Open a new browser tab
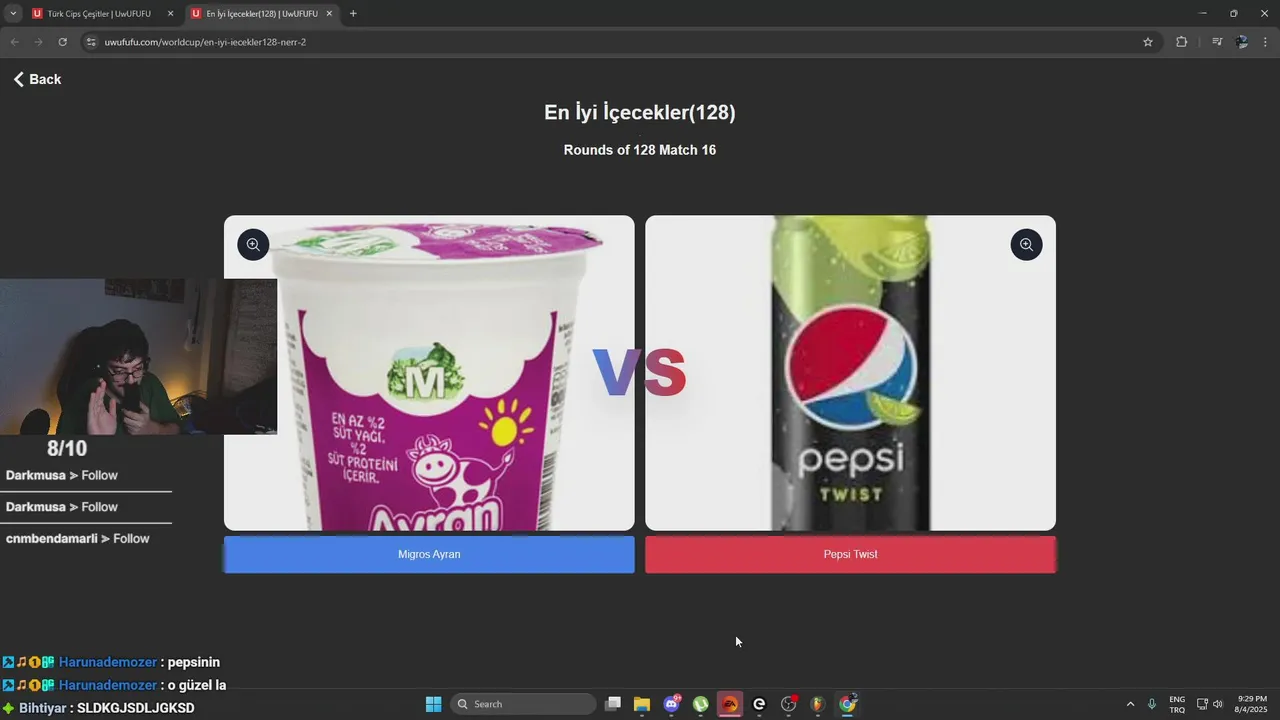This screenshot has width=1280, height=720. click(x=353, y=14)
